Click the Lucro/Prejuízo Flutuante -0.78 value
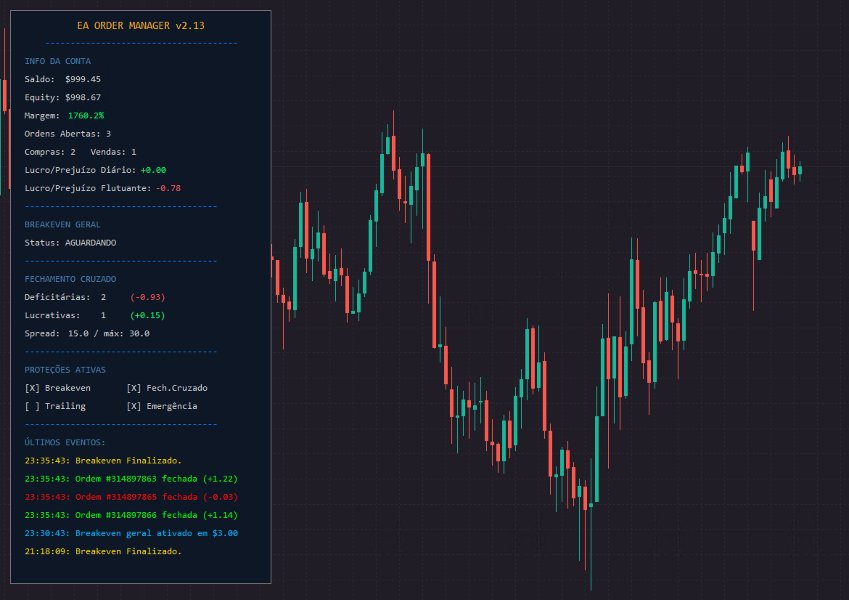 (168, 188)
